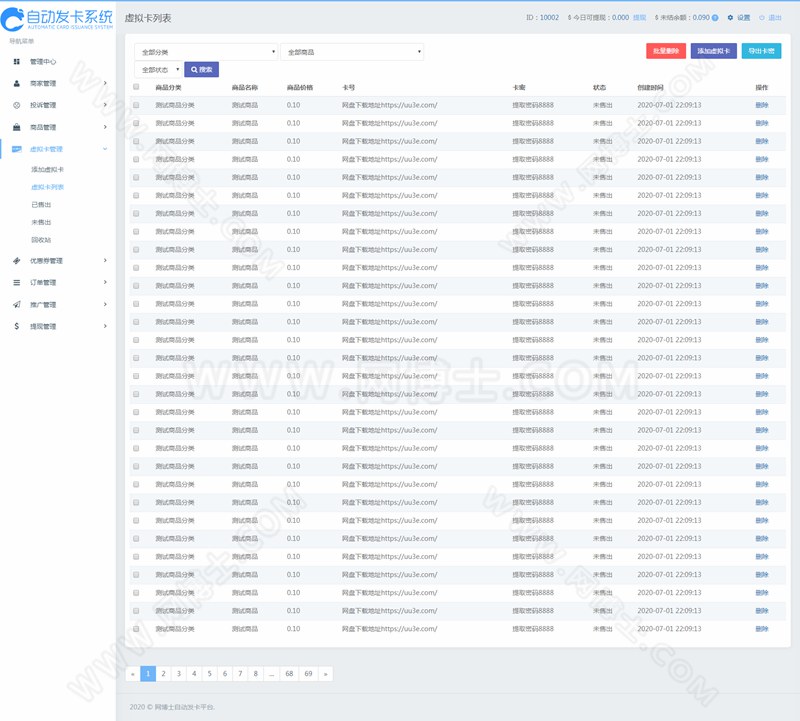Jump to page 68 in pagination
800x721 pixels.
(289, 674)
